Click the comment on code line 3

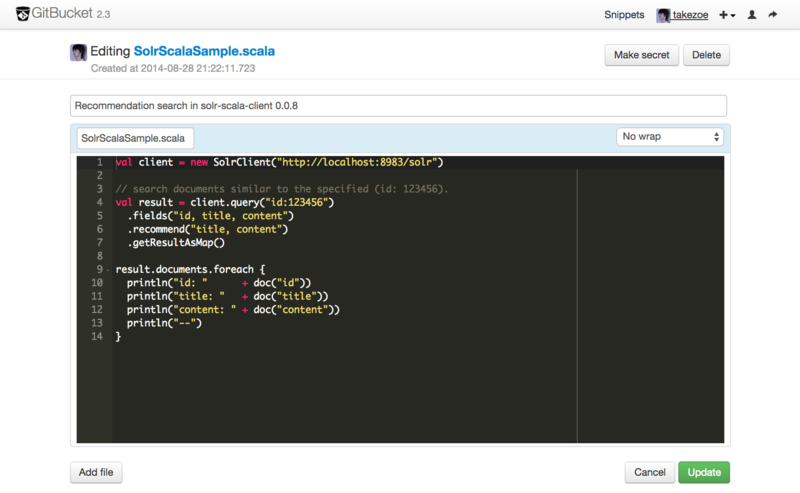click(x=282, y=189)
